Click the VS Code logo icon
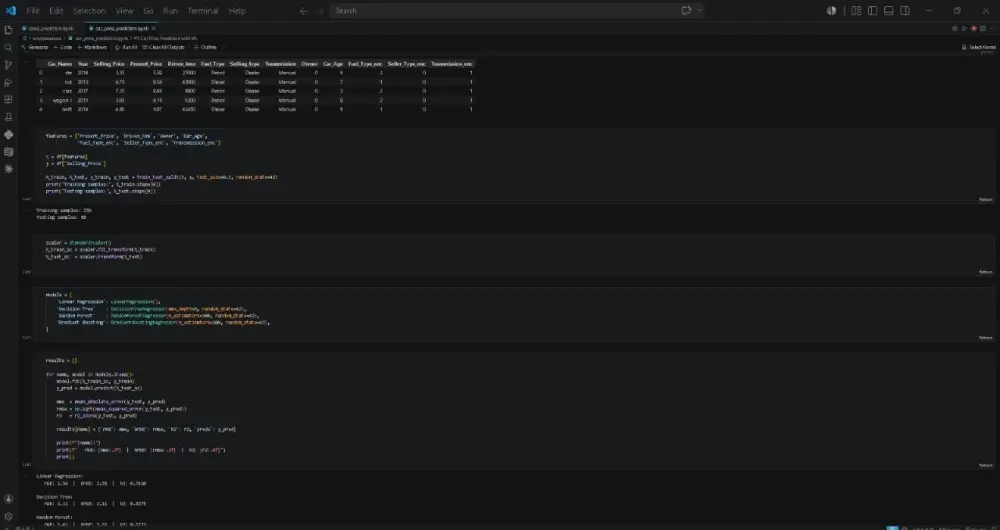The image size is (1000, 530). click(10, 11)
